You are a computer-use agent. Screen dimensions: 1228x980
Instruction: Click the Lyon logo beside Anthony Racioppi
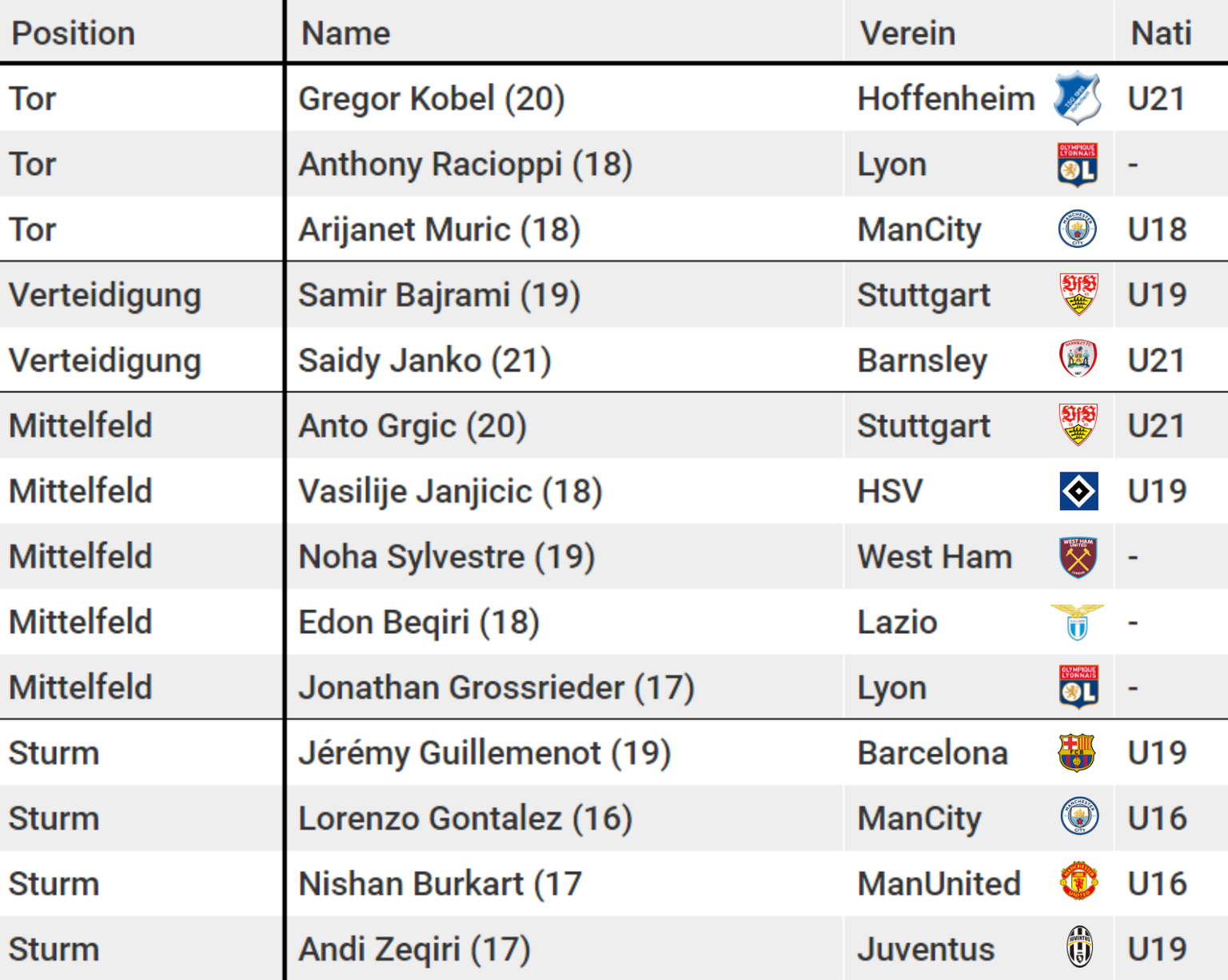pyautogui.click(x=1078, y=165)
